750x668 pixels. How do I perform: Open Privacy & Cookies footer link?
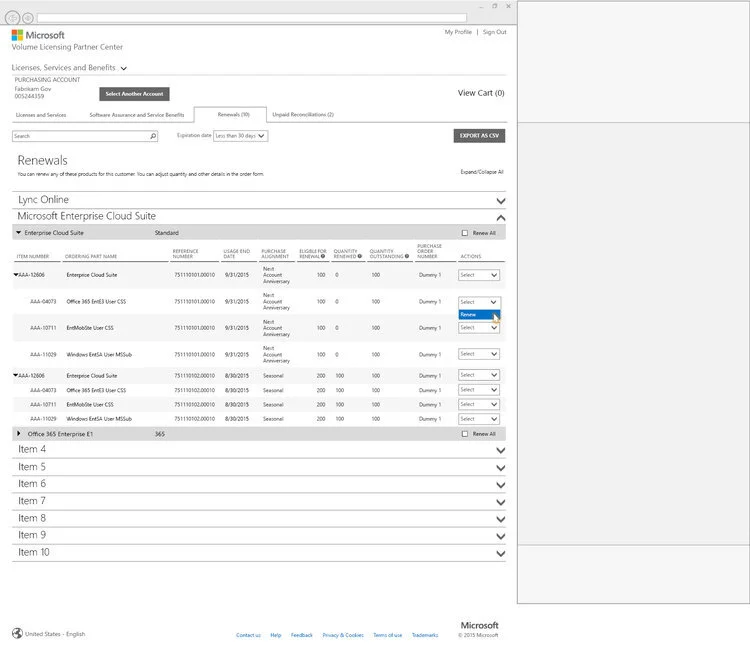coord(343,635)
